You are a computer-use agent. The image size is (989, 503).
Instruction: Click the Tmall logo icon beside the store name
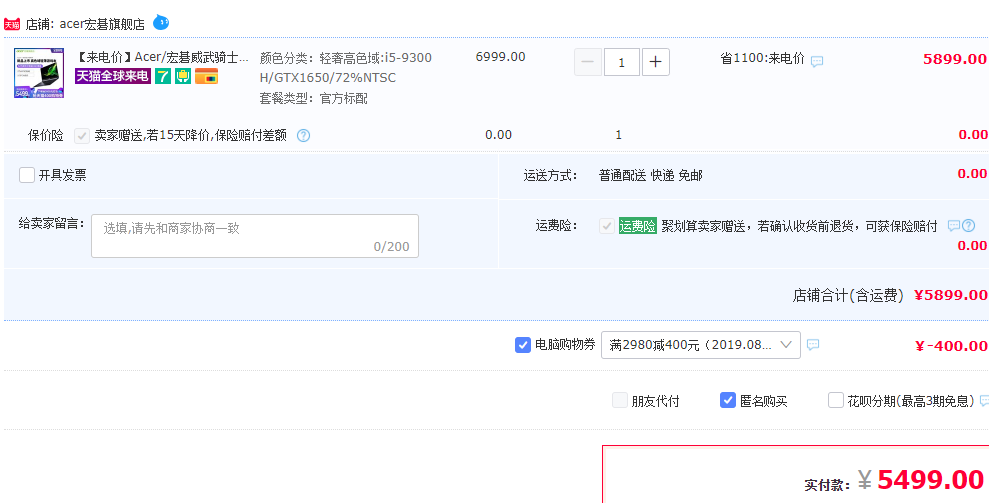point(12,24)
